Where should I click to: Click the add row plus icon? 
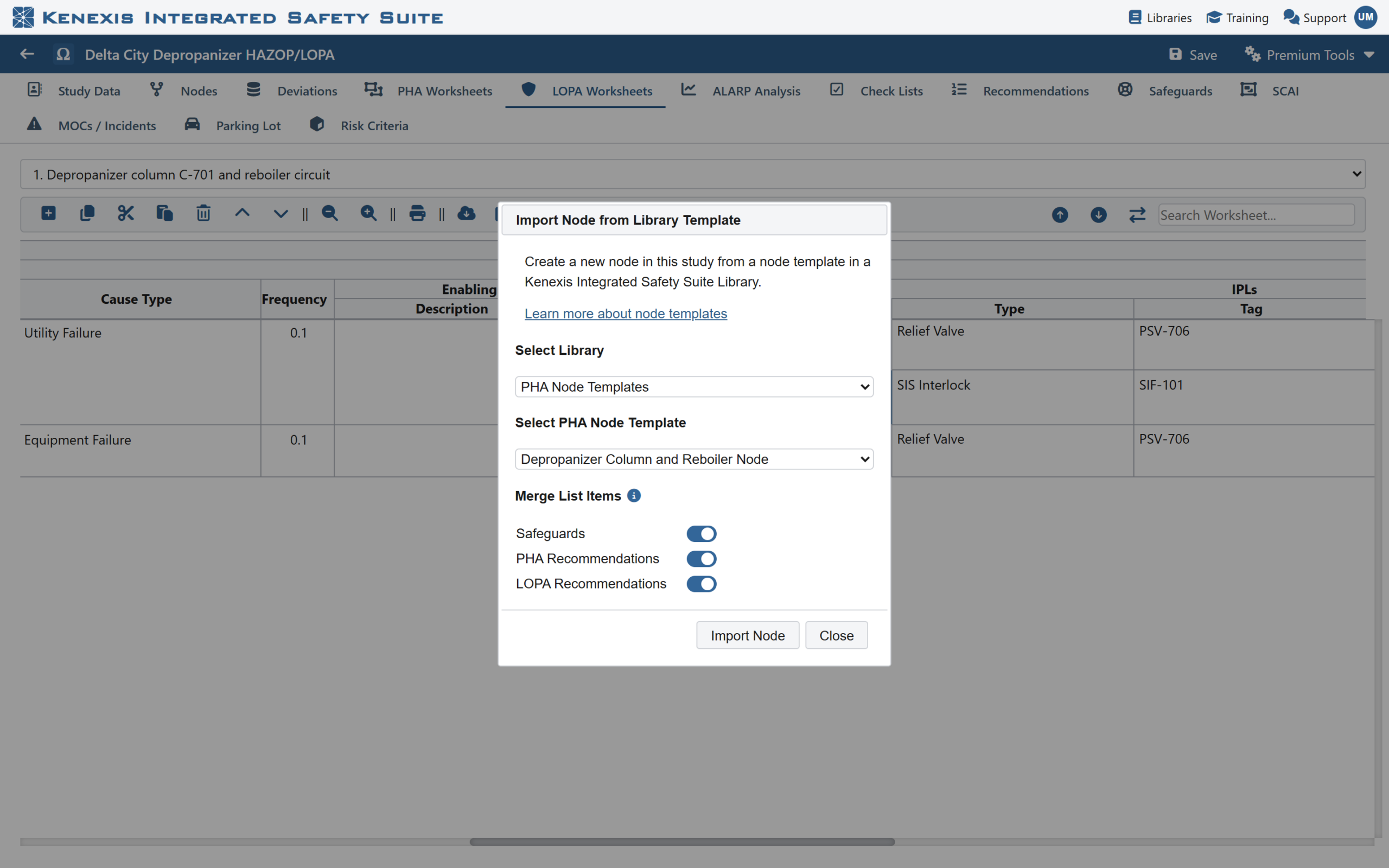(49, 214)
